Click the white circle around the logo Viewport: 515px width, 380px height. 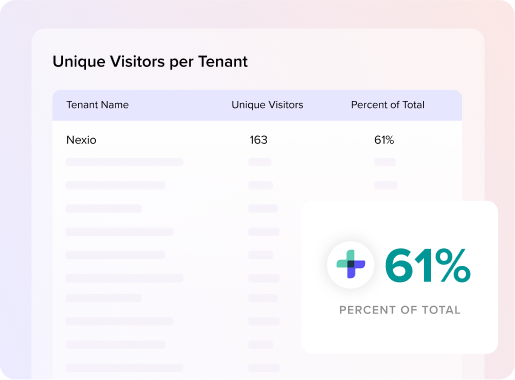tap(350, 264)
